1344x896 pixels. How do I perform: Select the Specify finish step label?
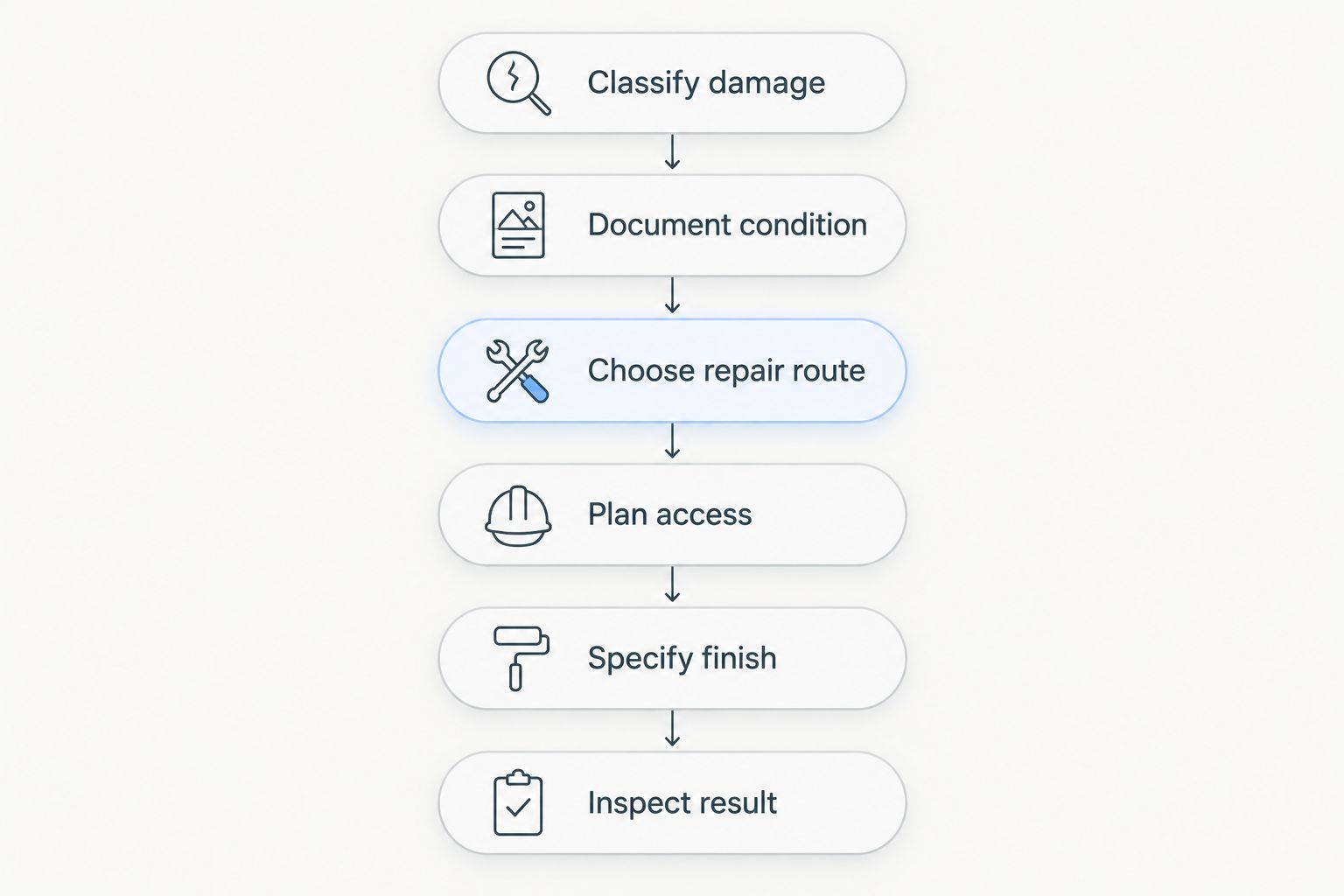point(682,658)
